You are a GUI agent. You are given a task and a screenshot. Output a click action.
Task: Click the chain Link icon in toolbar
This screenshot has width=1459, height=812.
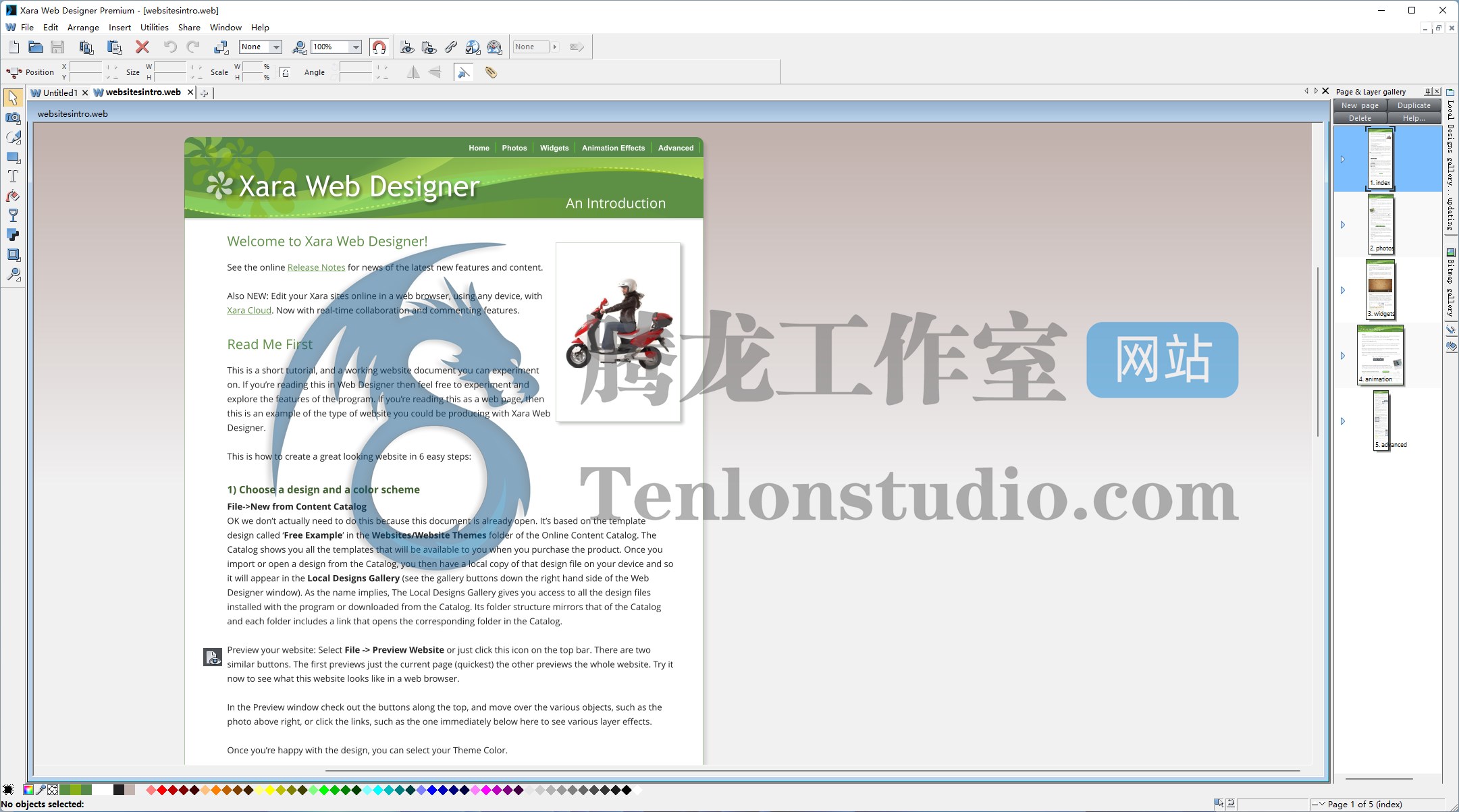(x=451, y=47)
